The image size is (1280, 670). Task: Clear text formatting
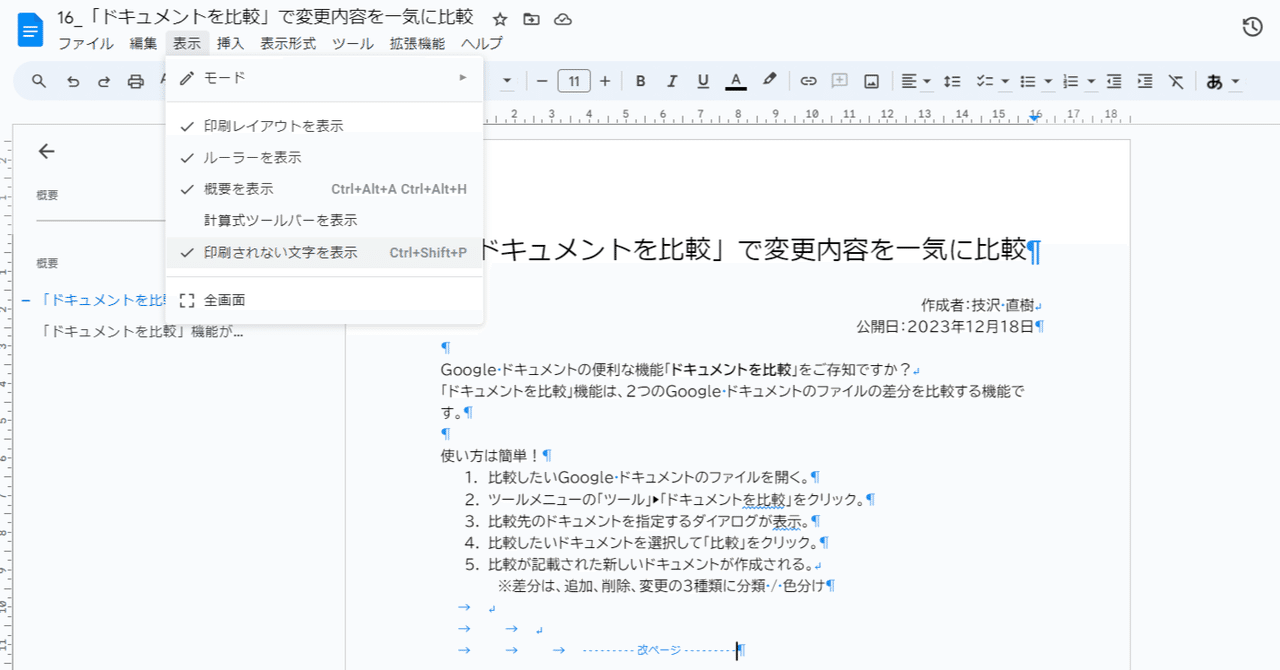tap(1175, 81)
